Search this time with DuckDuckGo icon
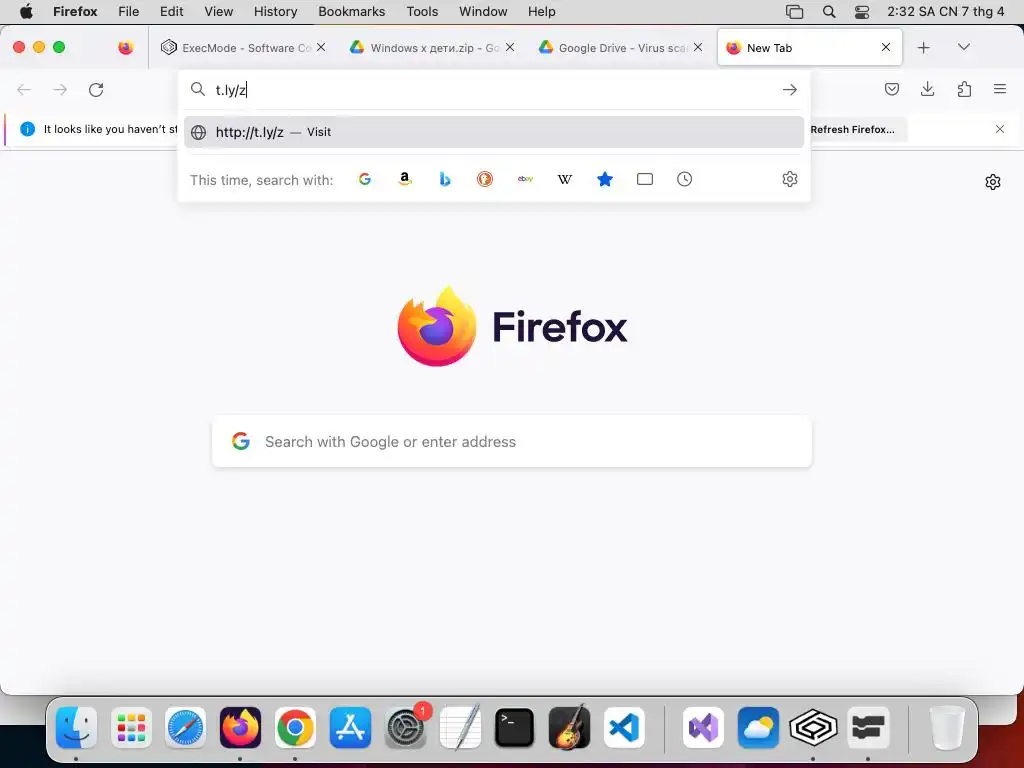1024x768 pixels. coord(485,179)
